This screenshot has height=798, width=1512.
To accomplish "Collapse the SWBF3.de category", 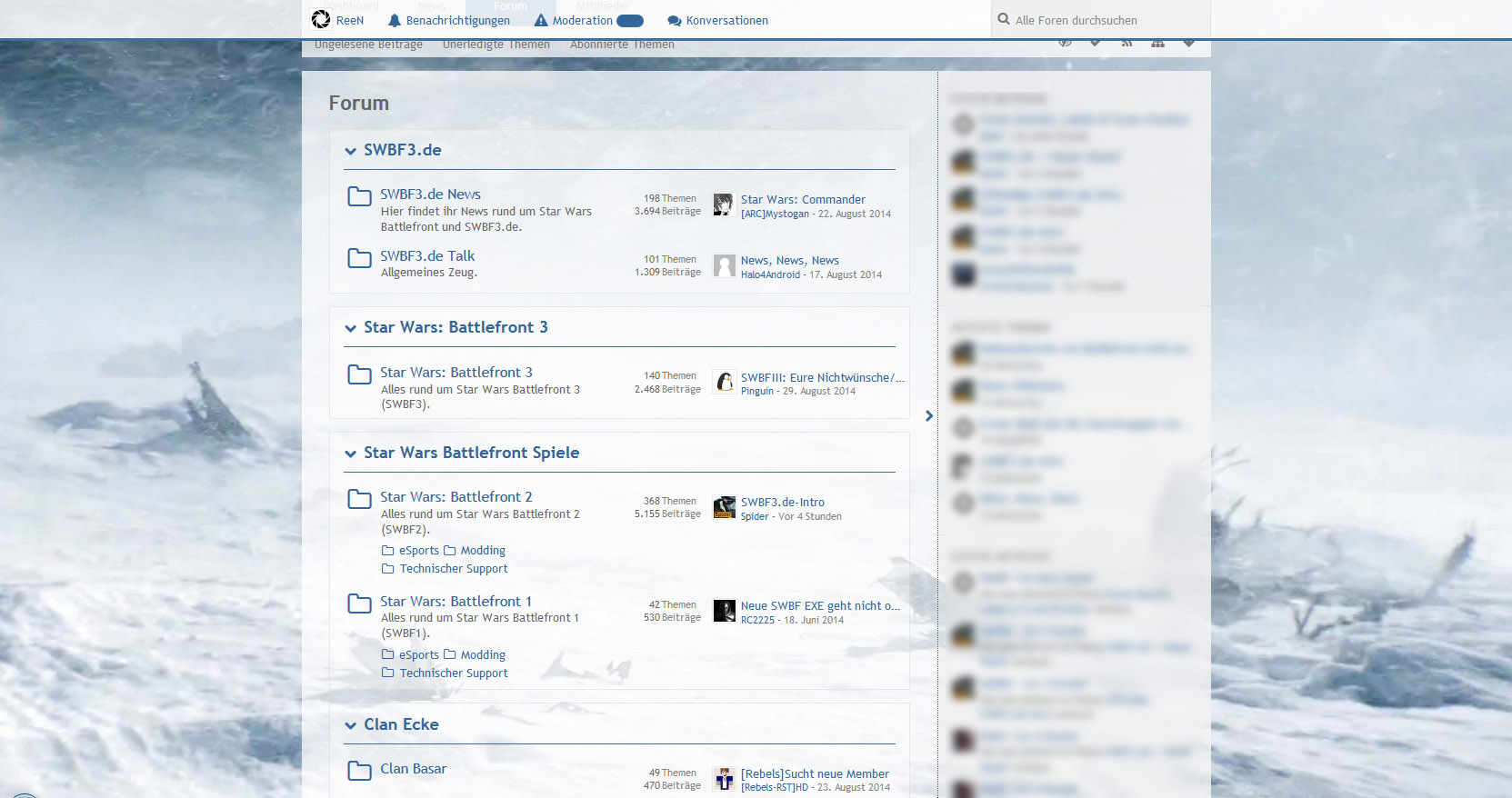I will (351, 151).
